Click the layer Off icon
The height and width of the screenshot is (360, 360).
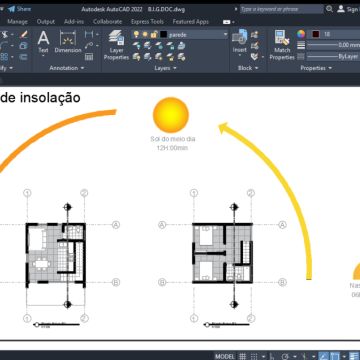tap(137, 46)
